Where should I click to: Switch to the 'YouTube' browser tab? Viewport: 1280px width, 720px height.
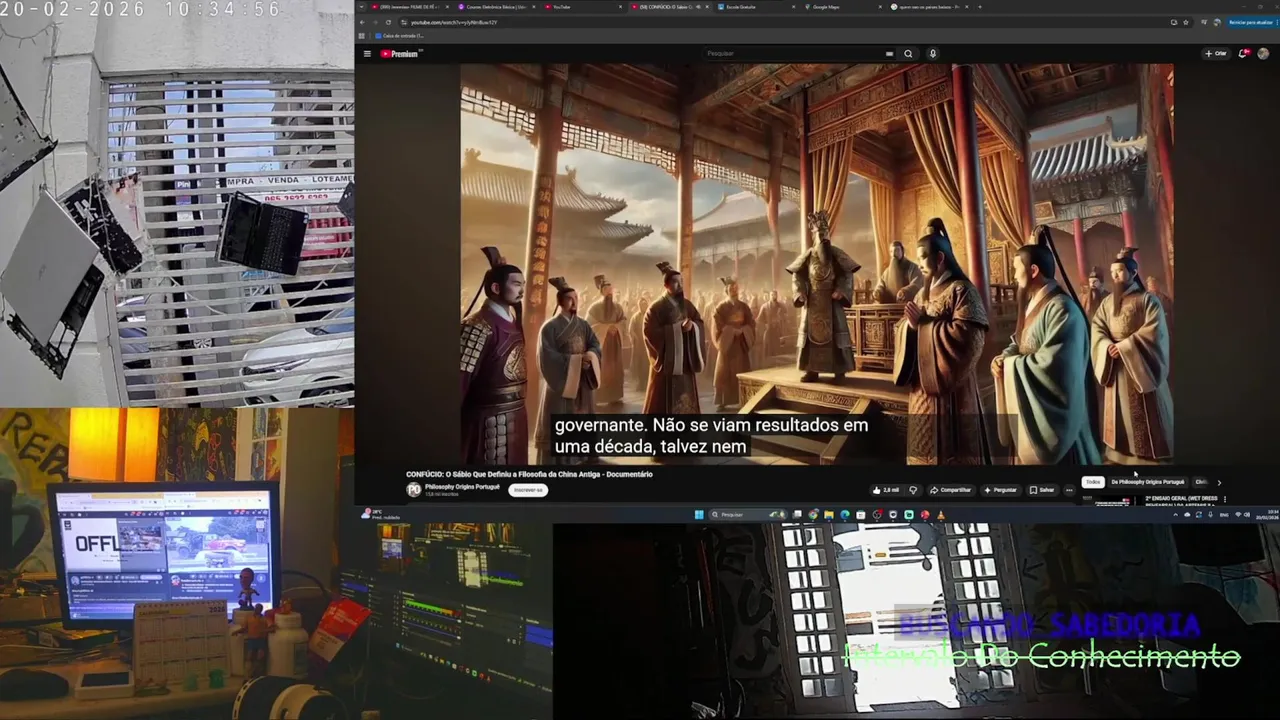583,7
